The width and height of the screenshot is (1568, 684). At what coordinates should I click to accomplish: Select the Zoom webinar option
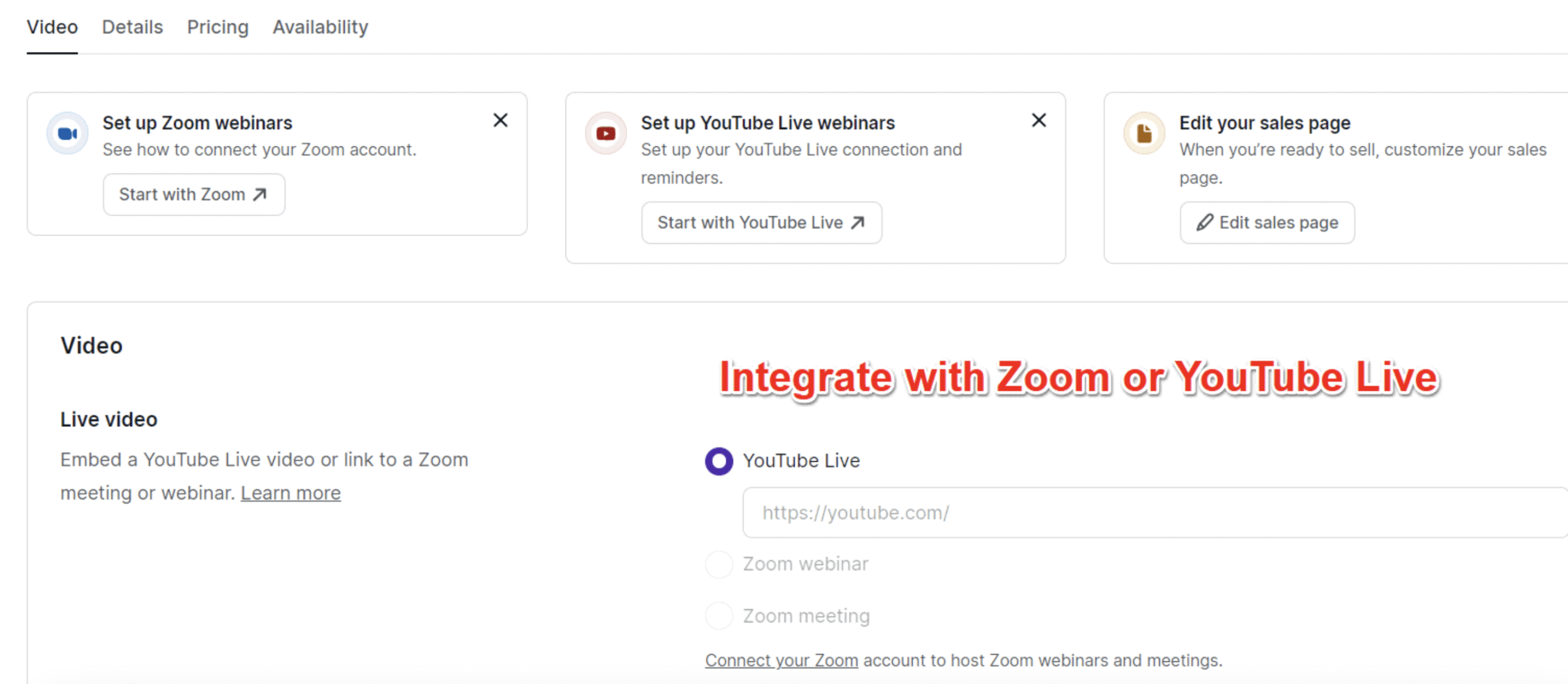pyautogui.click(x=718, y=564)
